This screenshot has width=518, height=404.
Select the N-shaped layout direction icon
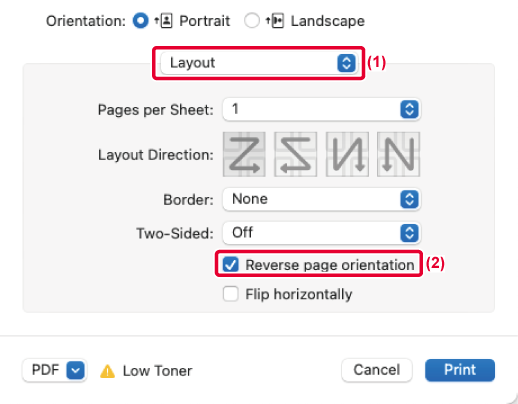pyautogui.click(x=398, y=154)
